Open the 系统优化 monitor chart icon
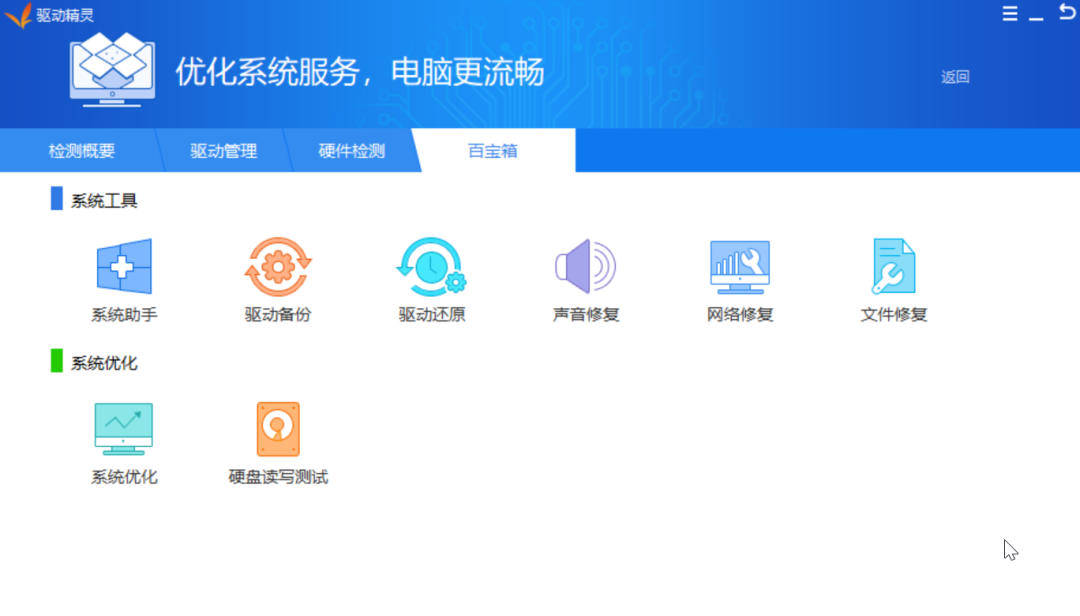Image resolution: width=1080 pixels, height=616 pixels. (124, 429)
